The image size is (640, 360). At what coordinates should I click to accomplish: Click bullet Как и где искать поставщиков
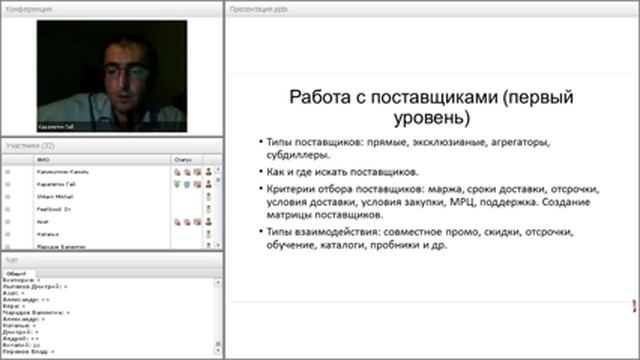point(342,172)
